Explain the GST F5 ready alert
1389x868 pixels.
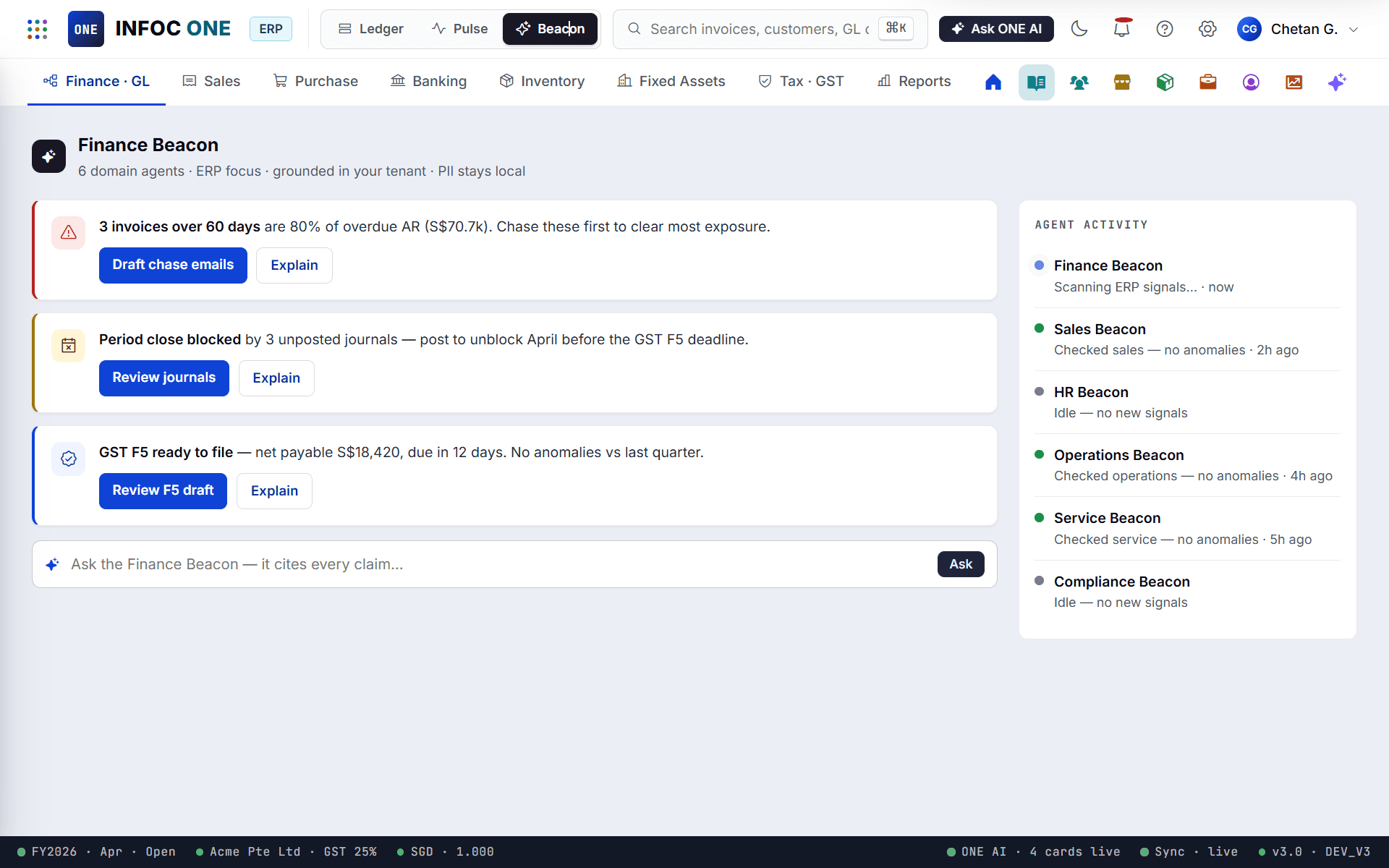click(274, 491)
